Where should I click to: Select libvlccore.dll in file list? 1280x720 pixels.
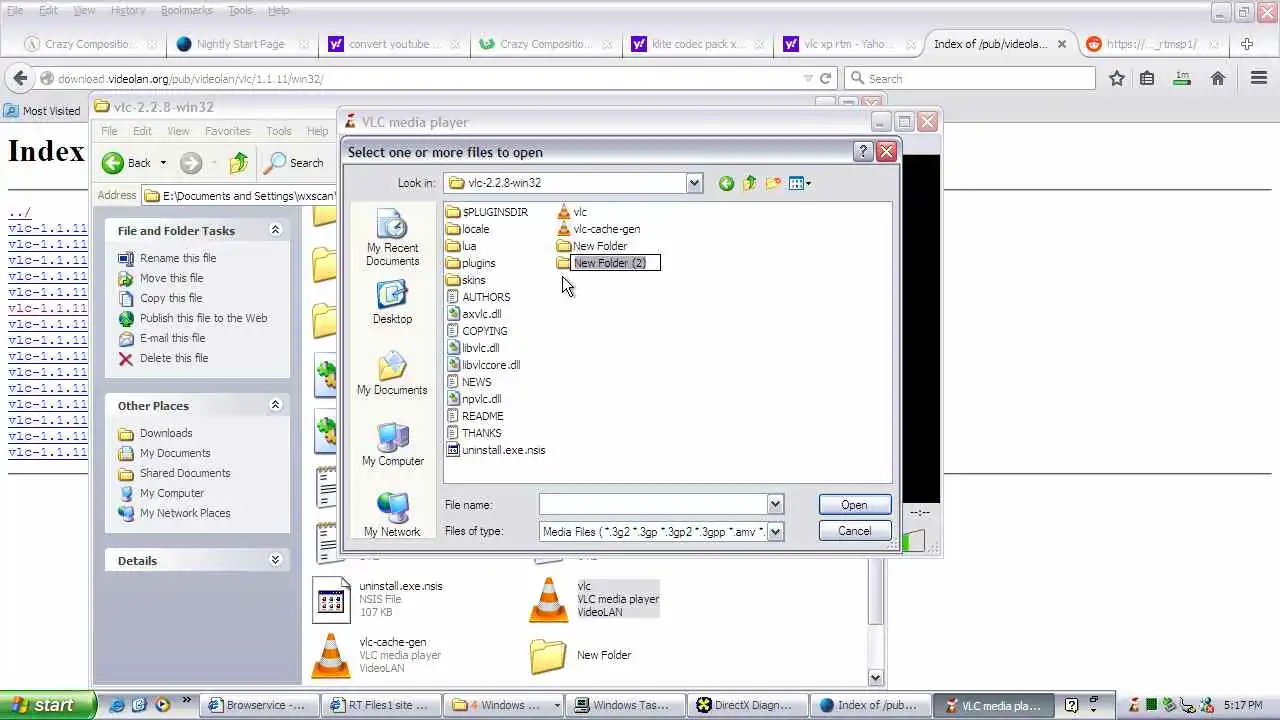pyautogui.click(x=484, y=365)
